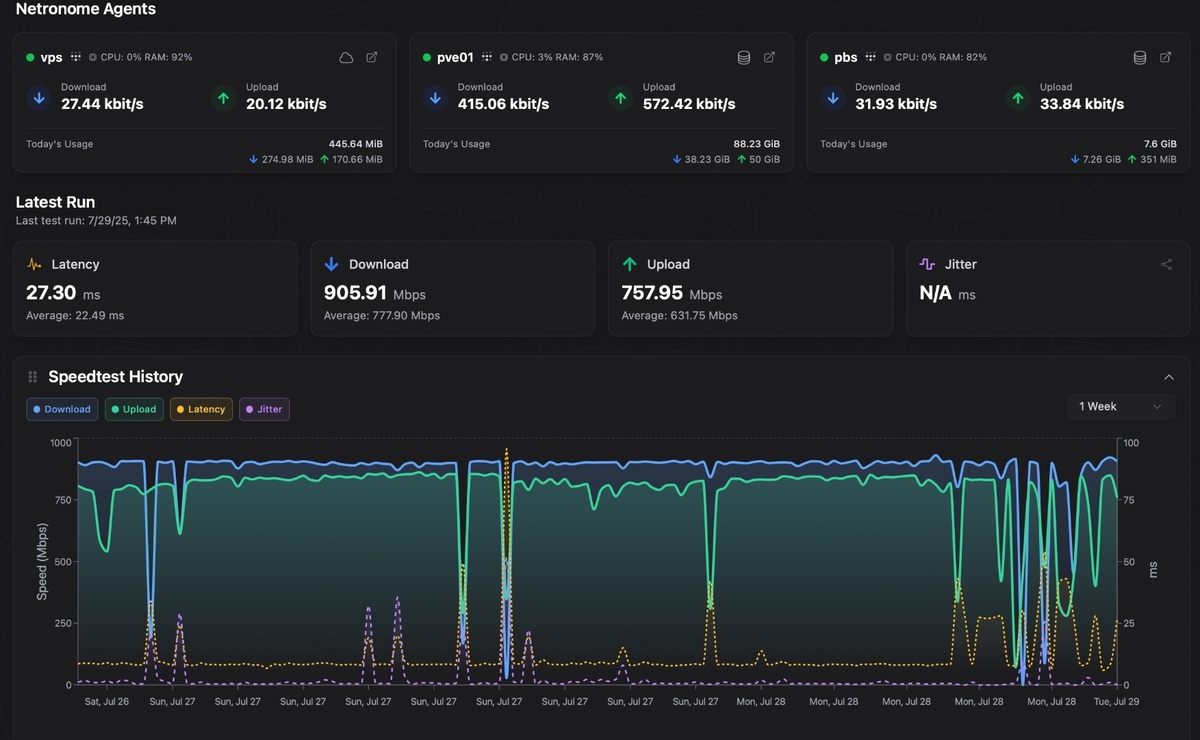Image resolution: width=1200 pixels, height=740 pixels.
Task: Grab the Speedtest History drag handle icon
Action: pyautogui.click(x=33, y=377)
